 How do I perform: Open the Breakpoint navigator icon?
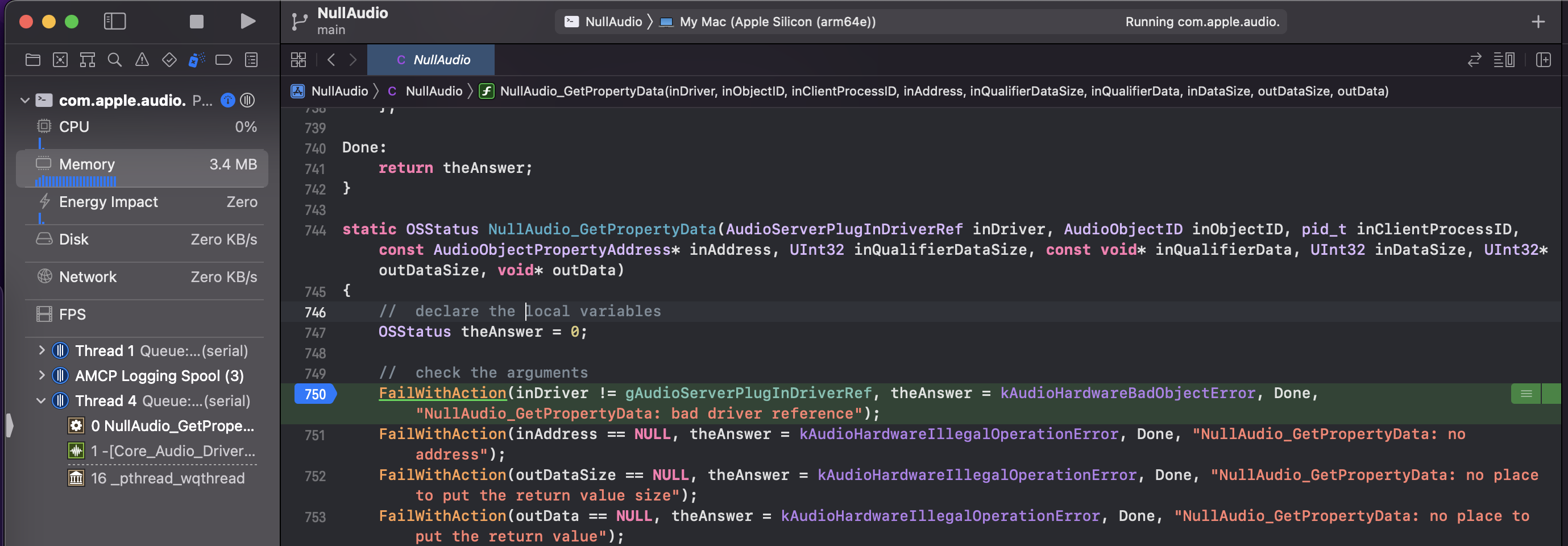[223, 60]
